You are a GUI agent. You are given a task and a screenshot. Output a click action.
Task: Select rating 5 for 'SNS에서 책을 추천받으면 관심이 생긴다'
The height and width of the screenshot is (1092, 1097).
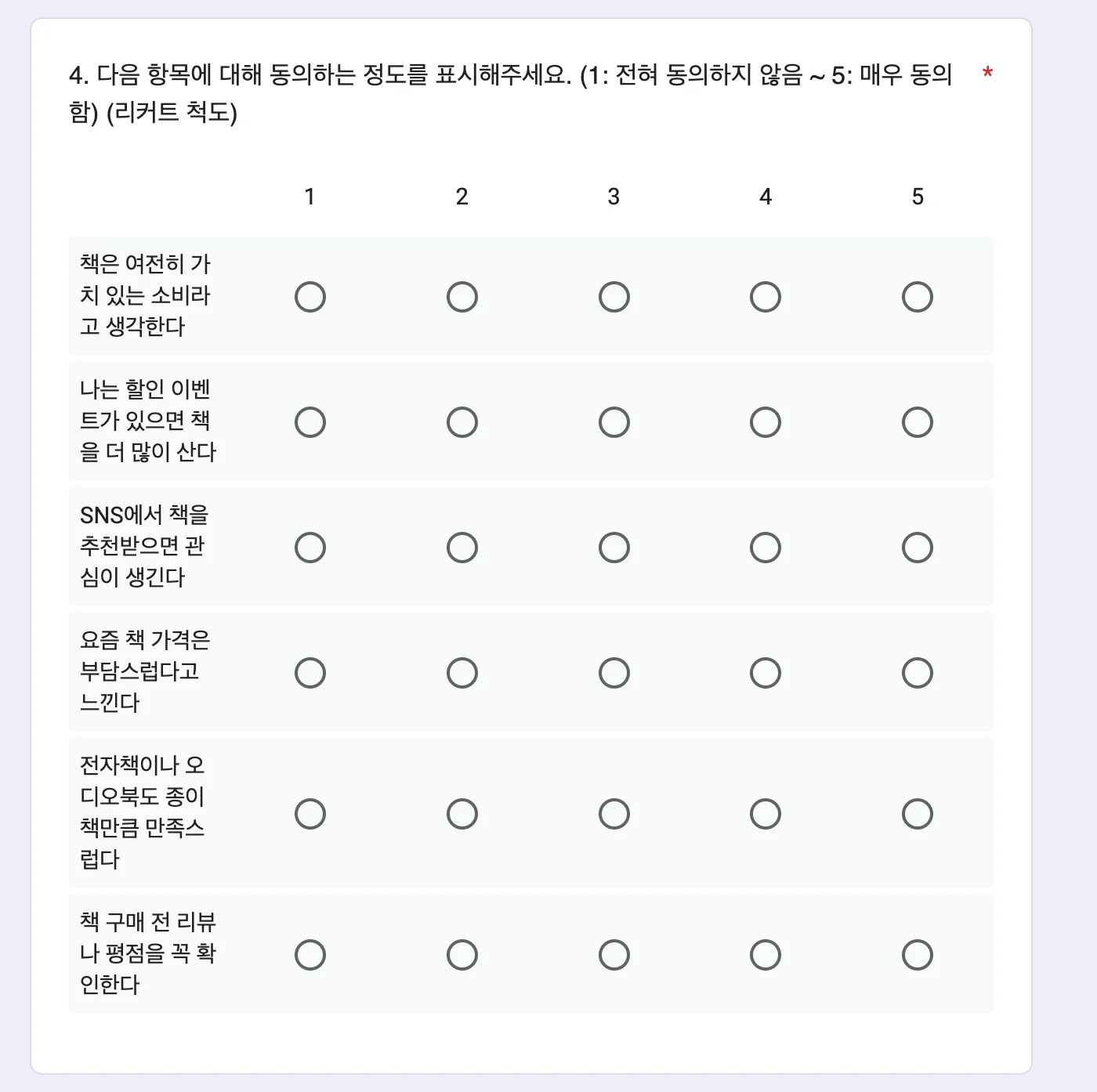click(x=917, y=547)
